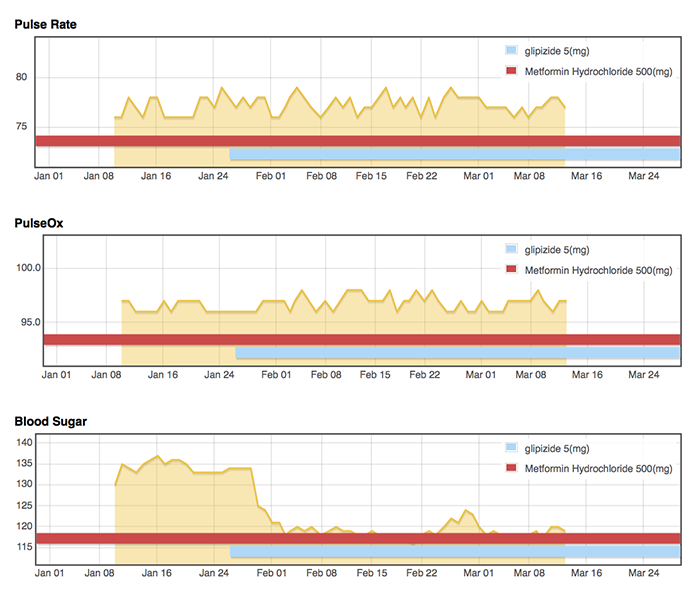Click the Jan 16 date label under Blood Sugar chart

click(x=156, y=574)
